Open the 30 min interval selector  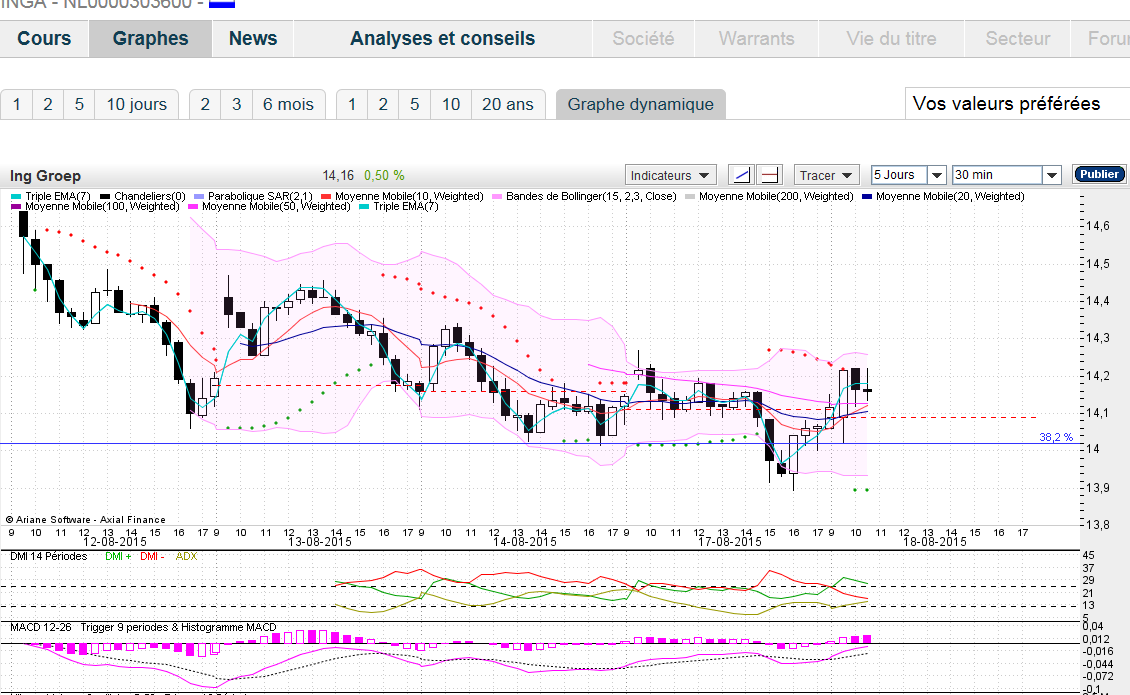click(1007, 175)
